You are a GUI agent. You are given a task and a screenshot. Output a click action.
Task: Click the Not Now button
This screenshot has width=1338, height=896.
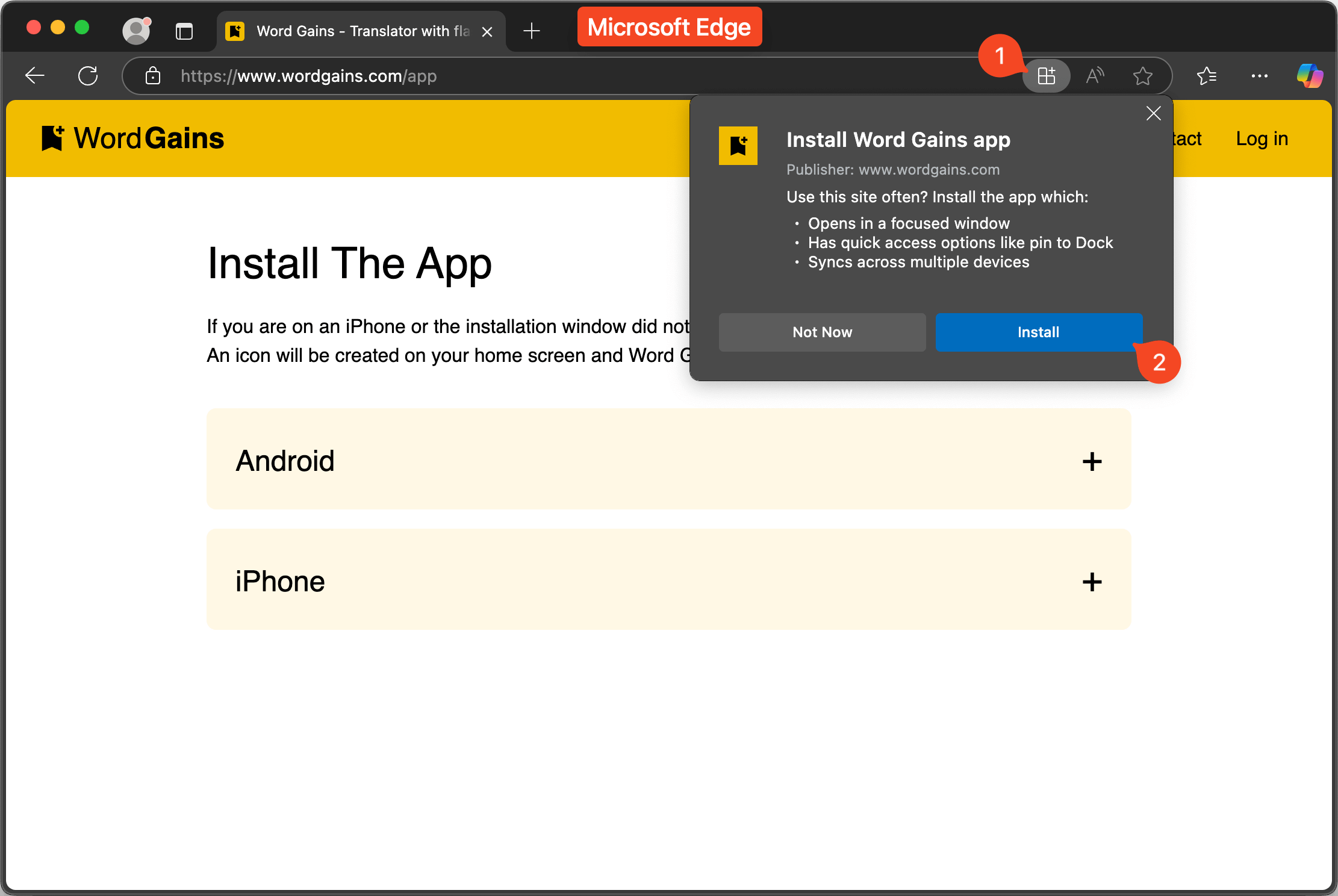point(823,332)
